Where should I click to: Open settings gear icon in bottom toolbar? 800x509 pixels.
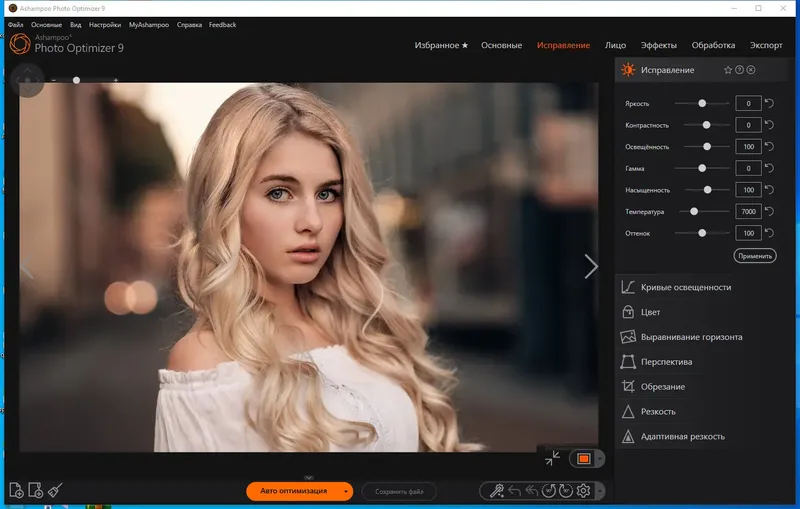click(584, 491)
